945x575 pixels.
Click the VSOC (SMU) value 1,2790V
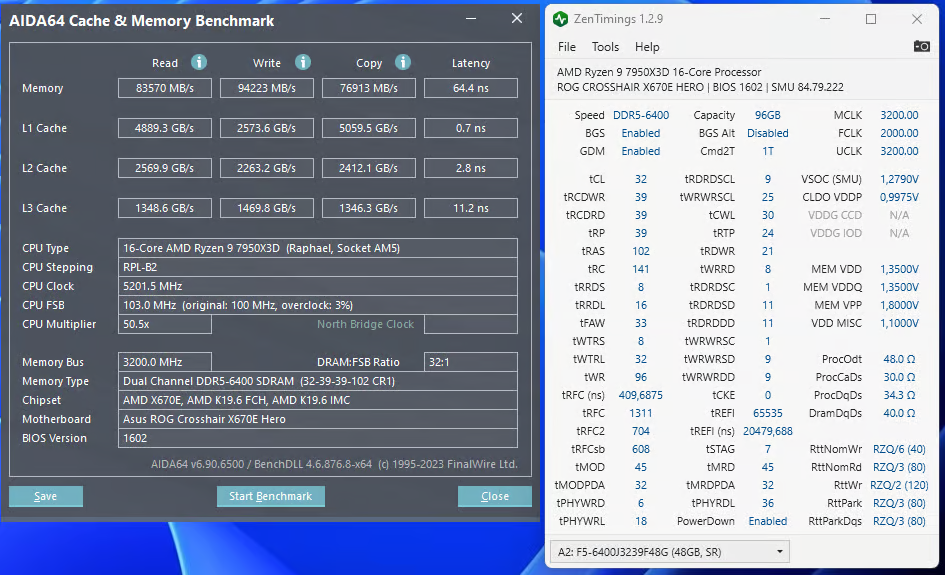pos(899,179)
